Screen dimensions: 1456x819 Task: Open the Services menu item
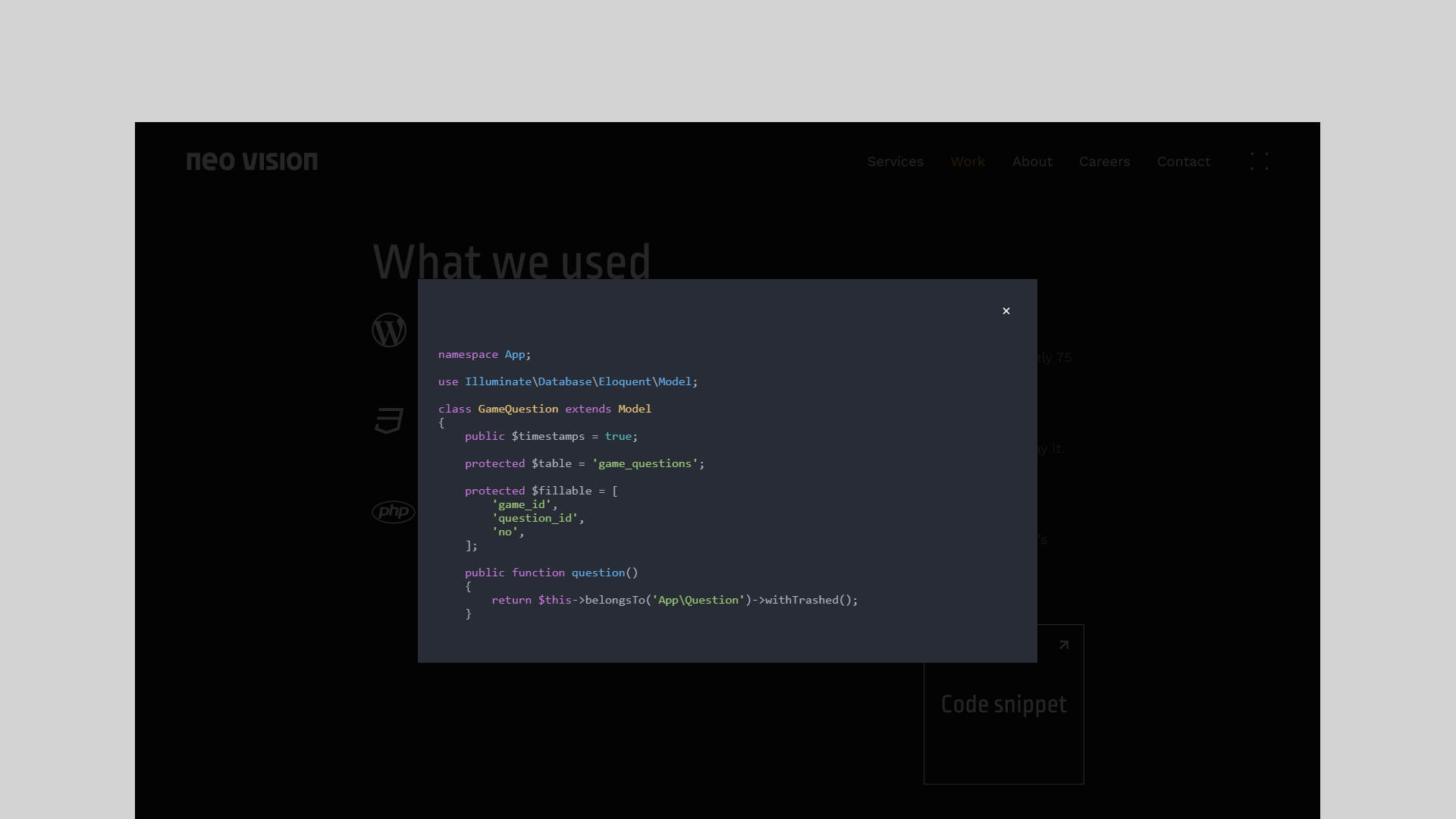pyautogui.click(x=895, y=162)
